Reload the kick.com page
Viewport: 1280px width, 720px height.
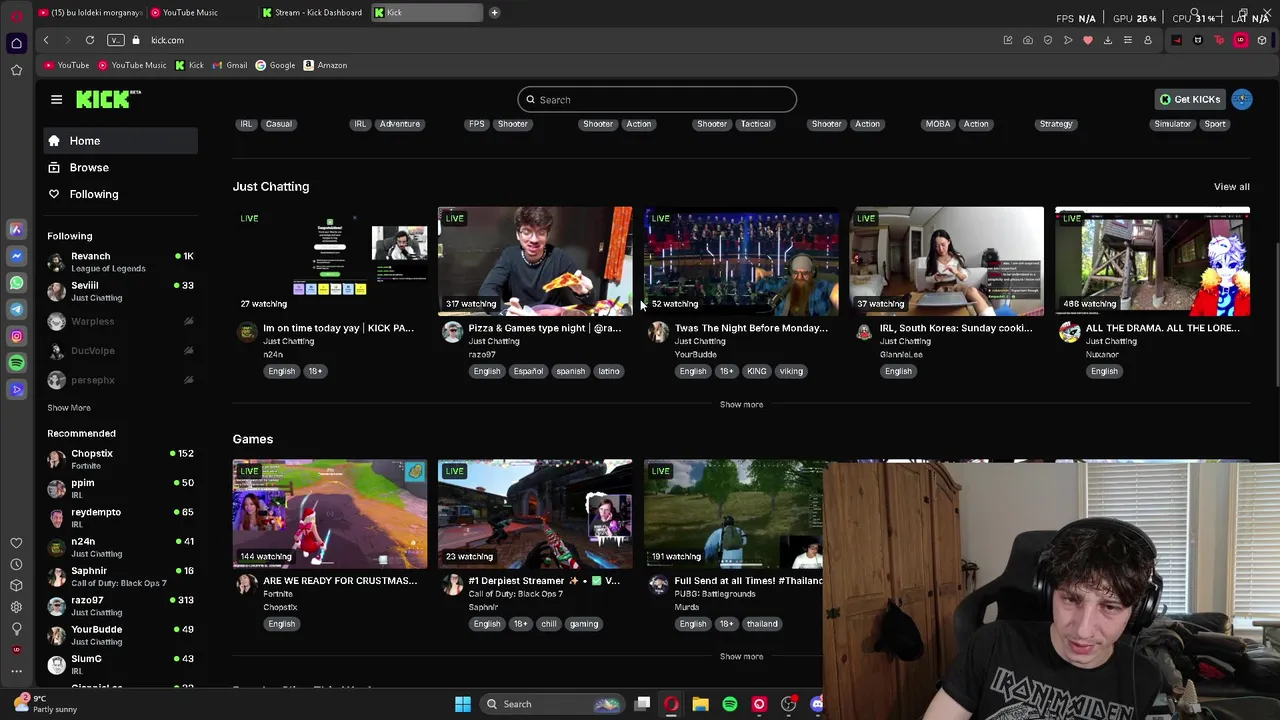(90, 40)
